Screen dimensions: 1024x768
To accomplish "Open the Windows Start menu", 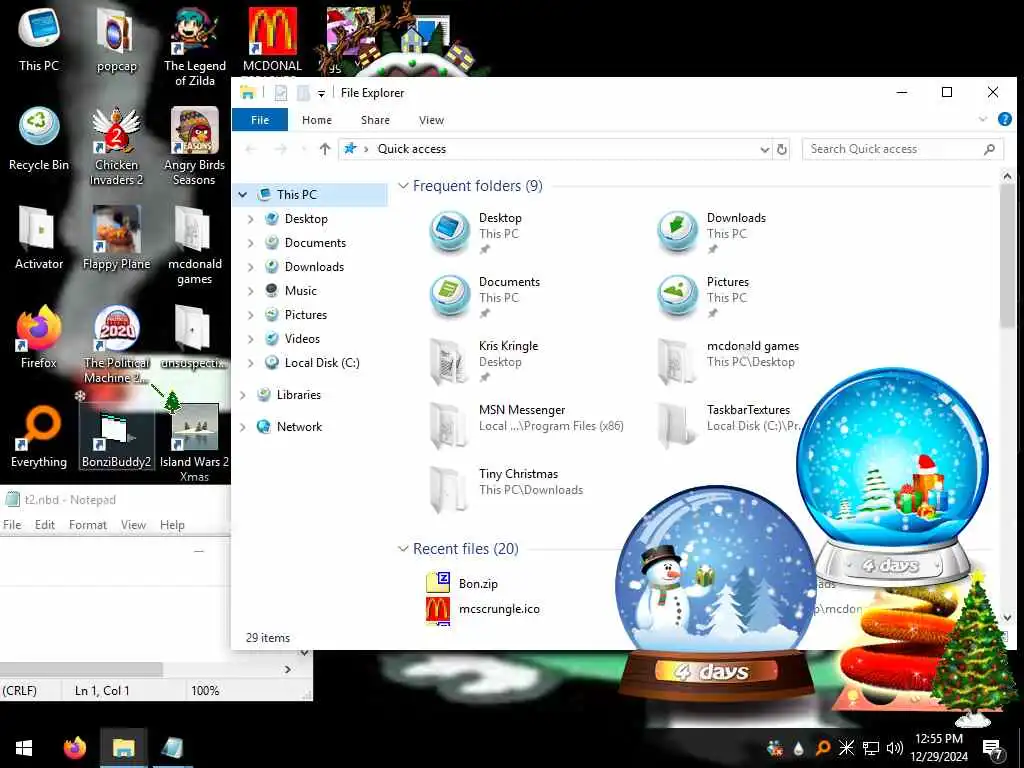I will (24, 748).
